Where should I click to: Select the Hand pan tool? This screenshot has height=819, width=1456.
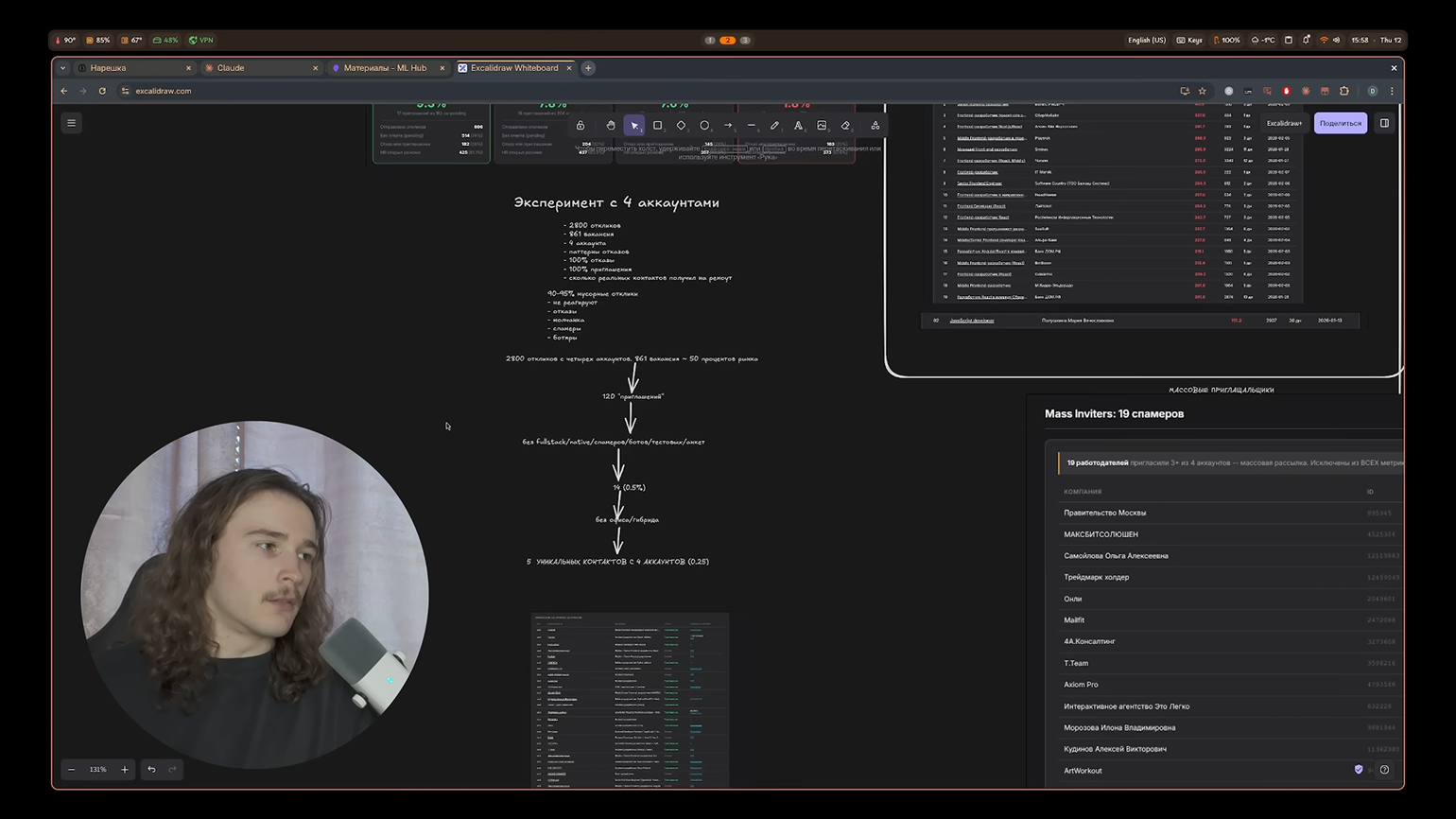(611, 126)
